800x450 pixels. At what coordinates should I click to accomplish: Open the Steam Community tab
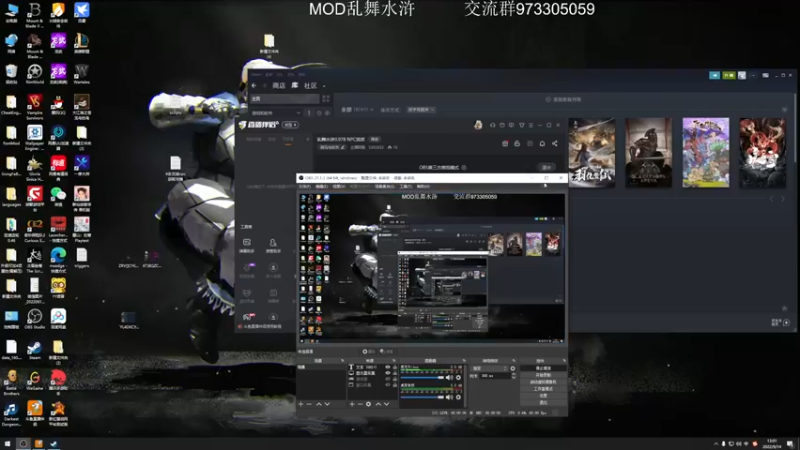click(311, 86)
